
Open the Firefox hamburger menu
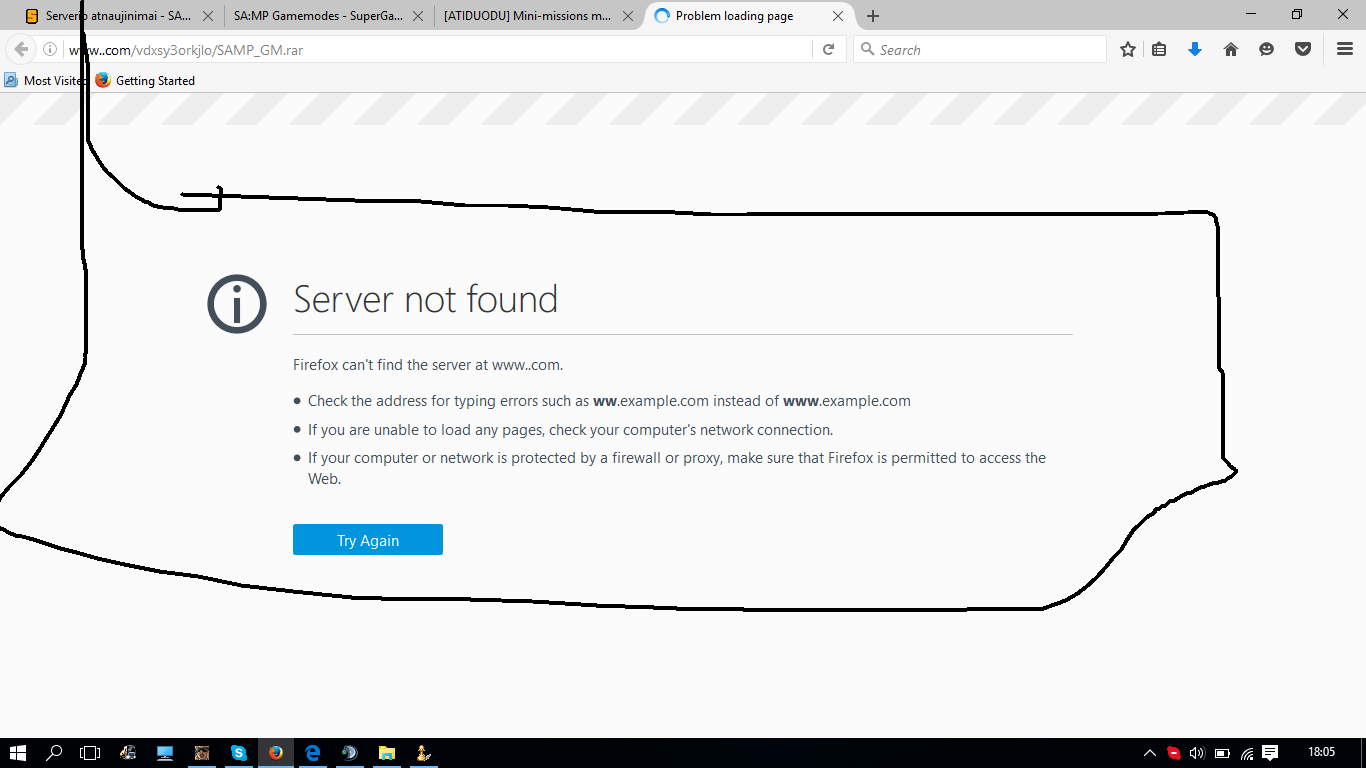[x=1345, y=49]
